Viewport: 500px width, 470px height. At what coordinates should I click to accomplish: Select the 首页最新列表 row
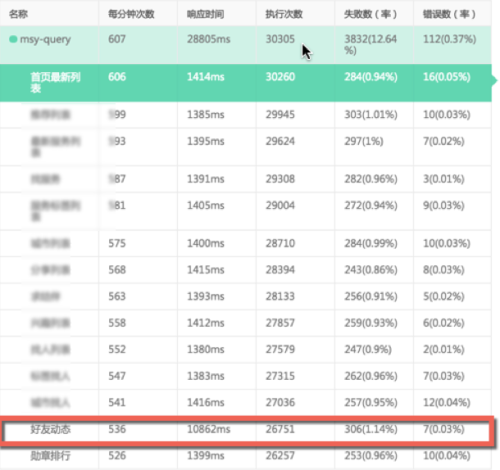[x=246, y=83]
